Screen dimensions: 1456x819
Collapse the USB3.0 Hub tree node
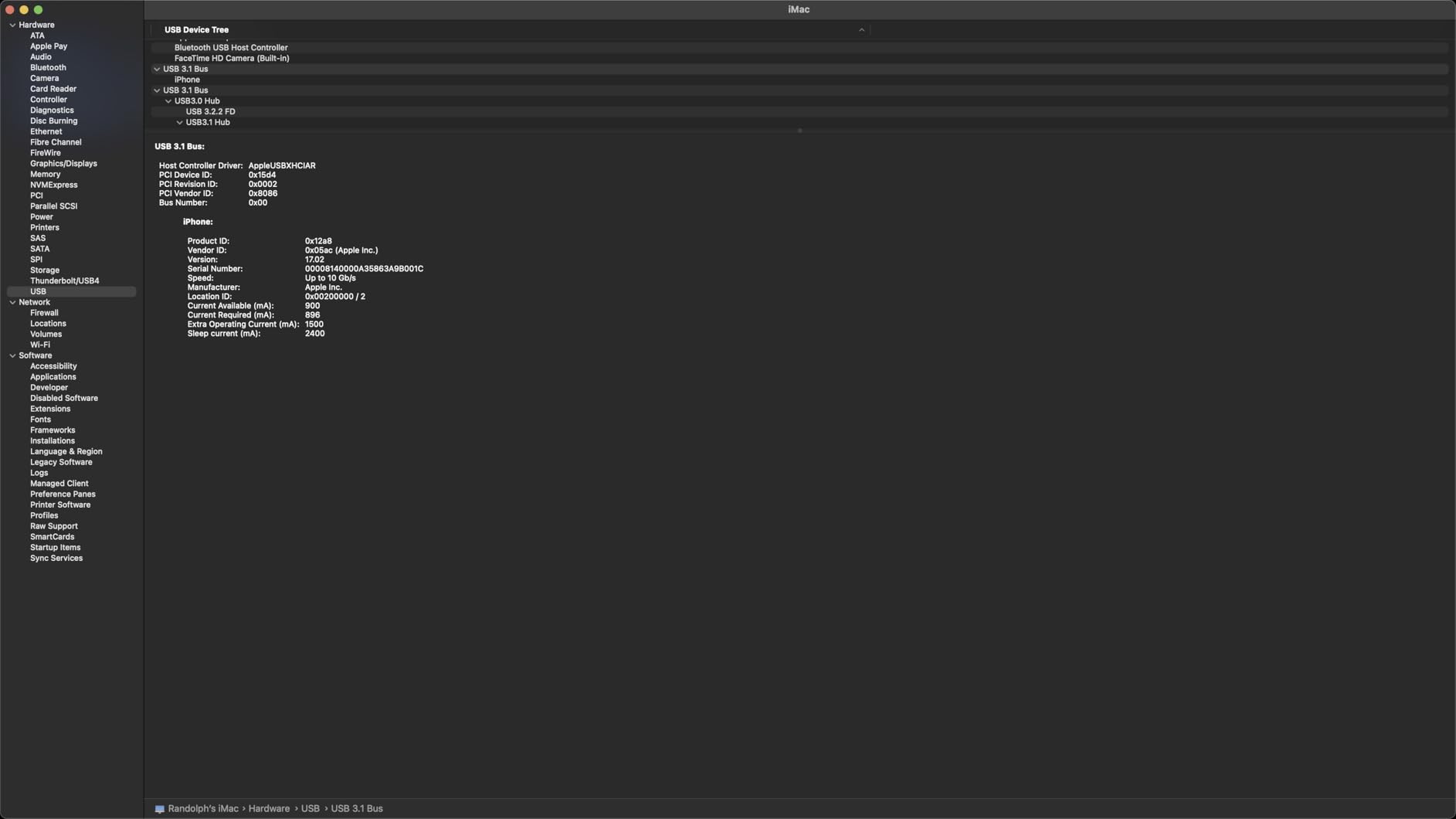168,101
